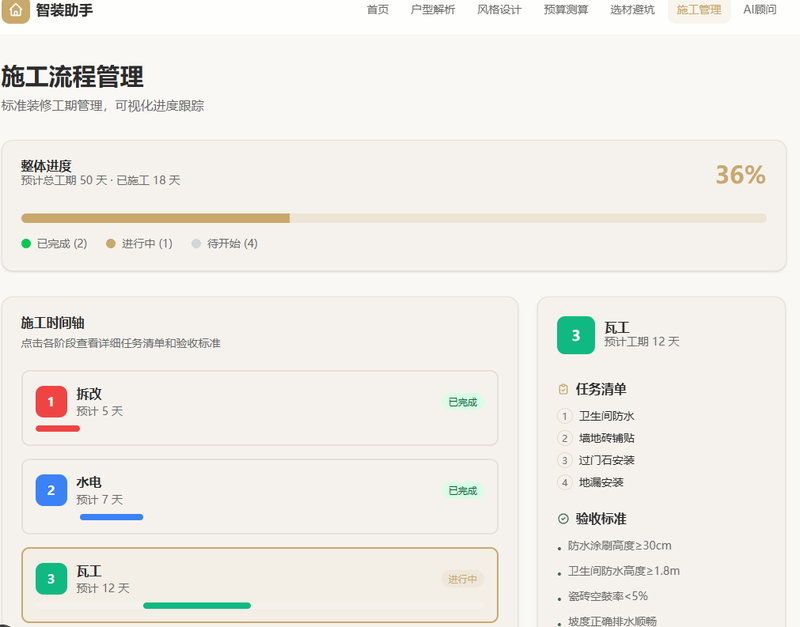Click the 任务清单 heading text
Viewport: 800px width, 627px height.
[601, 389]
